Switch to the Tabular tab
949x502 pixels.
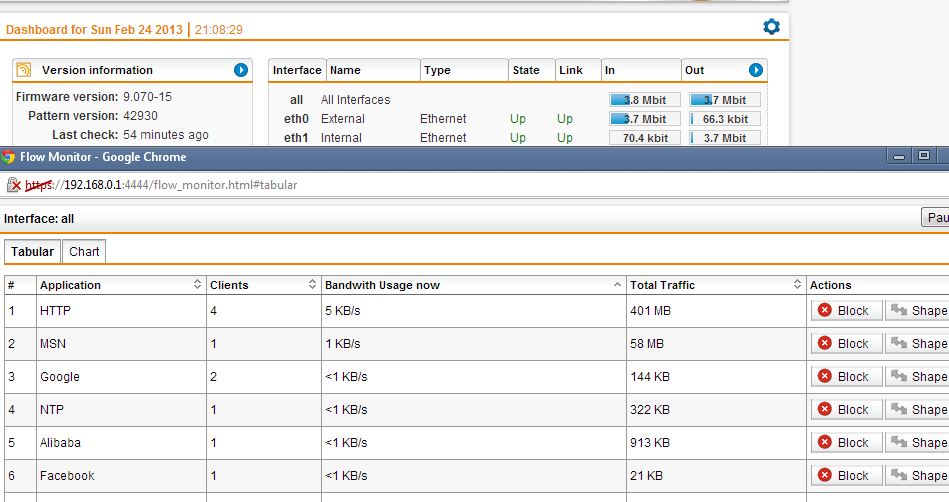point(32,252)
